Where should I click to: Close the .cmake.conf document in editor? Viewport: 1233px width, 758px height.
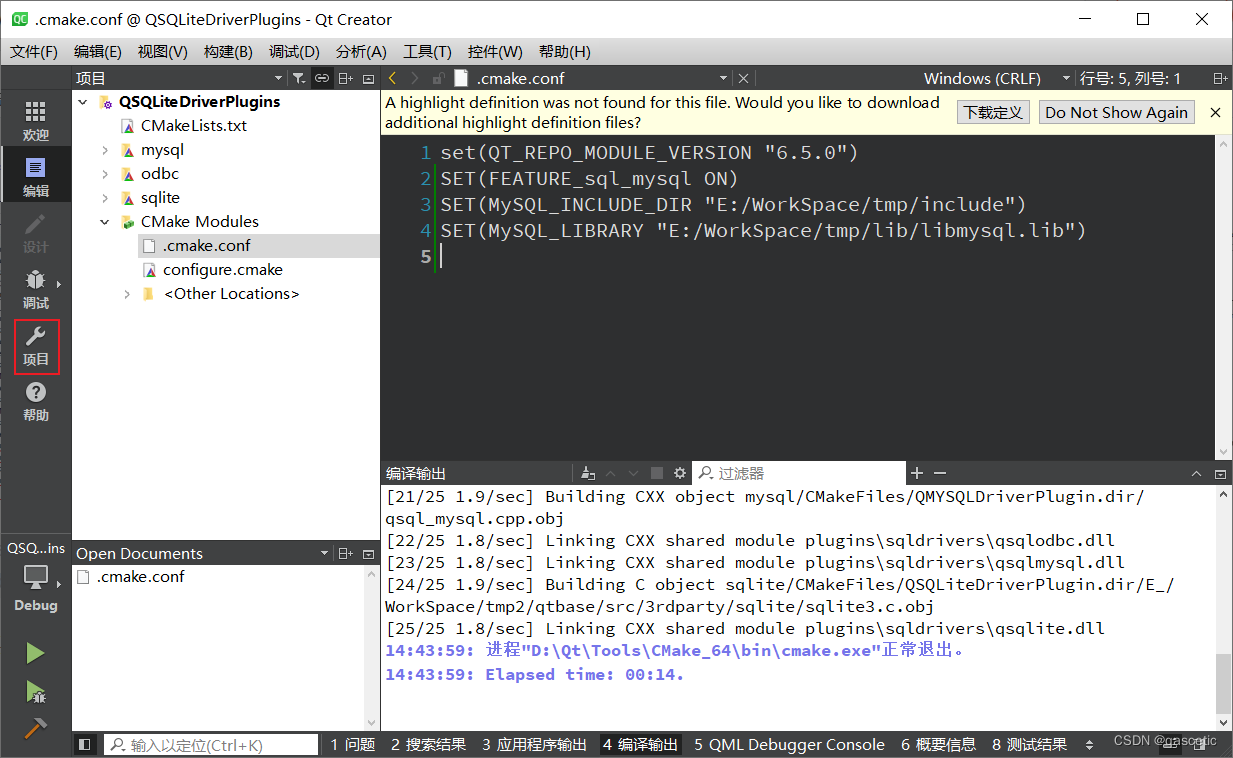[x=743, y=78]
